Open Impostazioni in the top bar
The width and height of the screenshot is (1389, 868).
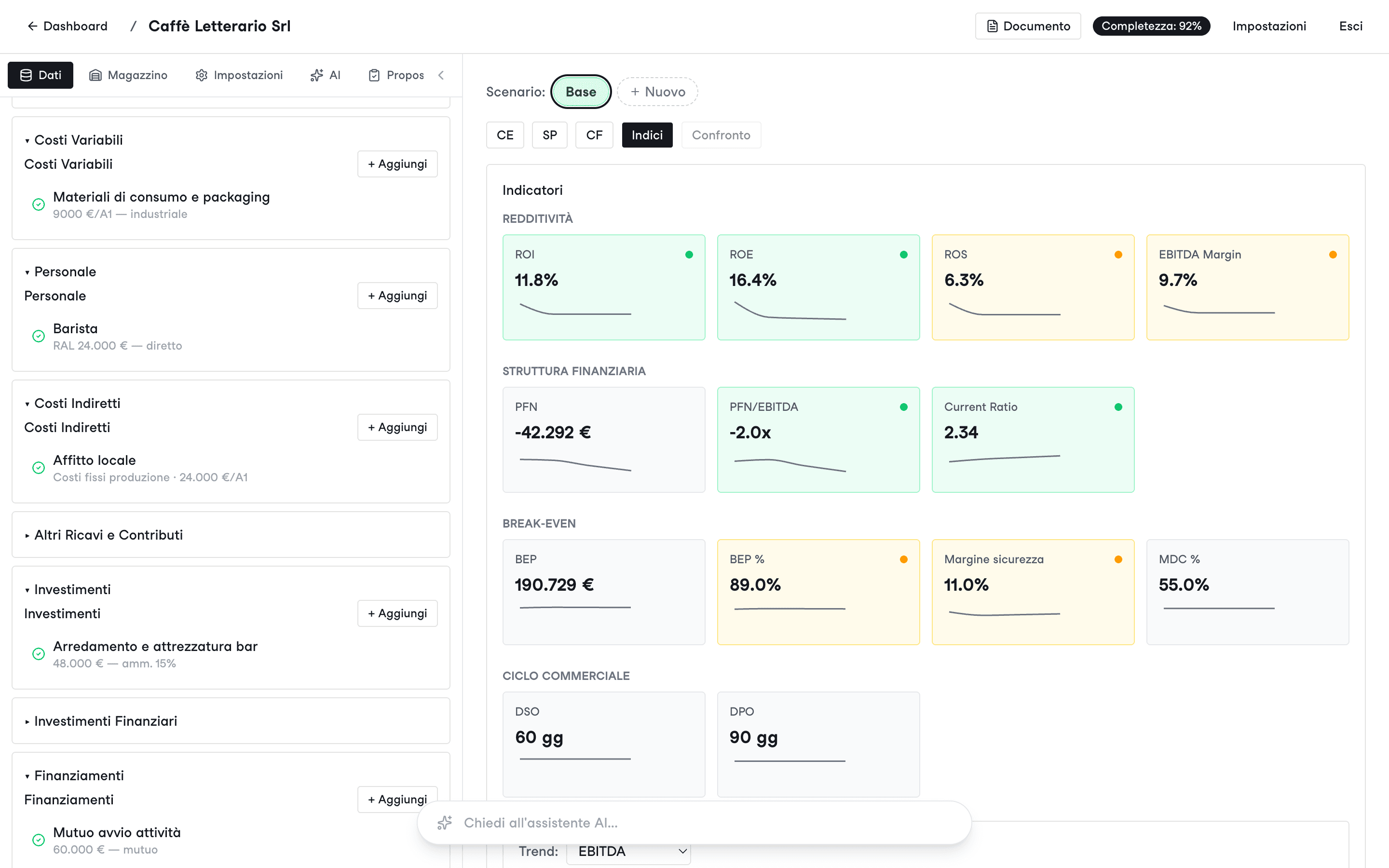tap(1269, 26)
